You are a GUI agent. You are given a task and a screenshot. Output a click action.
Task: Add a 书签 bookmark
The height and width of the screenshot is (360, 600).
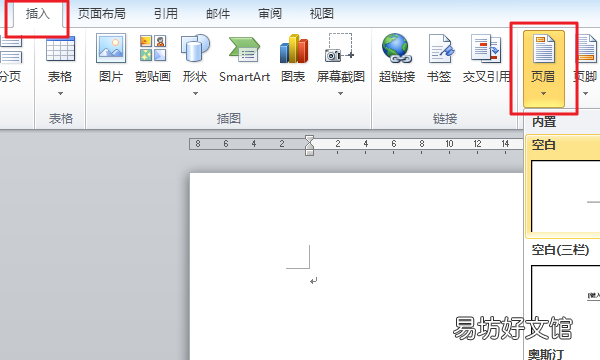point(439,59)
